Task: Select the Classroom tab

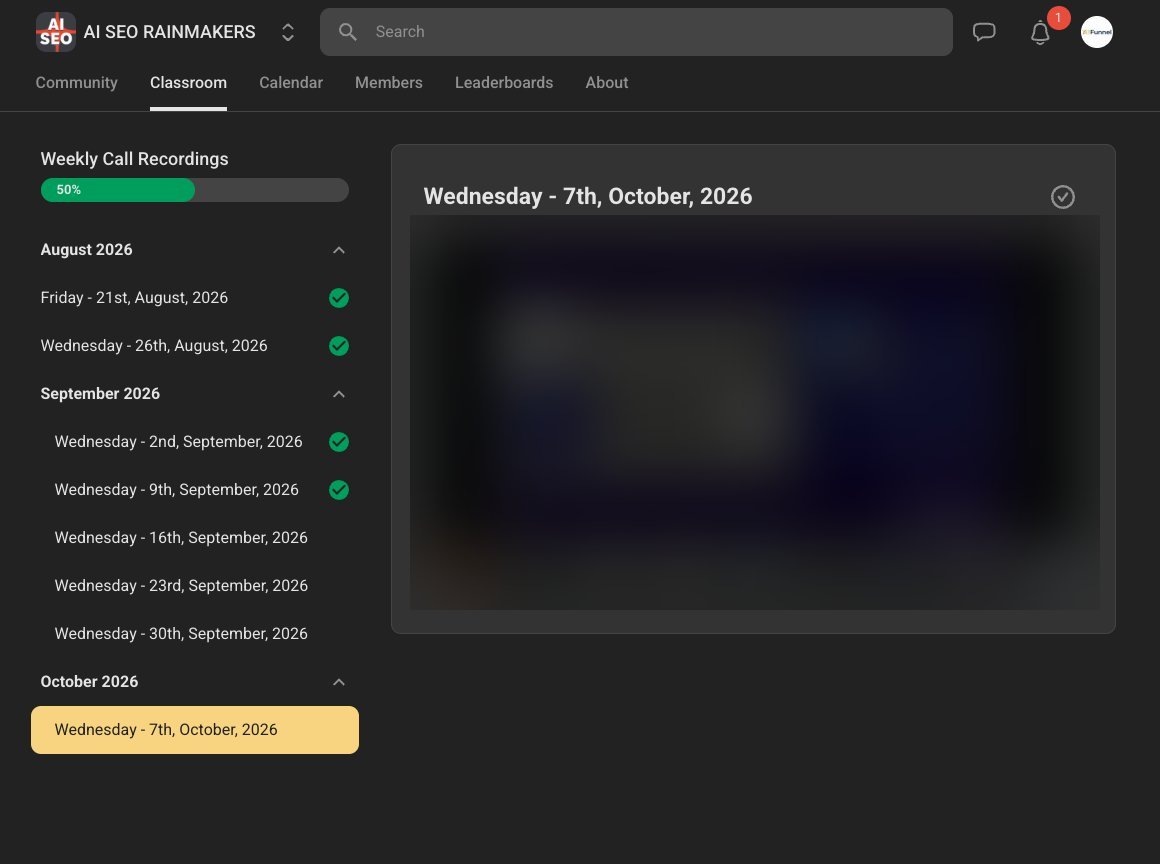Action: coord(189,83)
